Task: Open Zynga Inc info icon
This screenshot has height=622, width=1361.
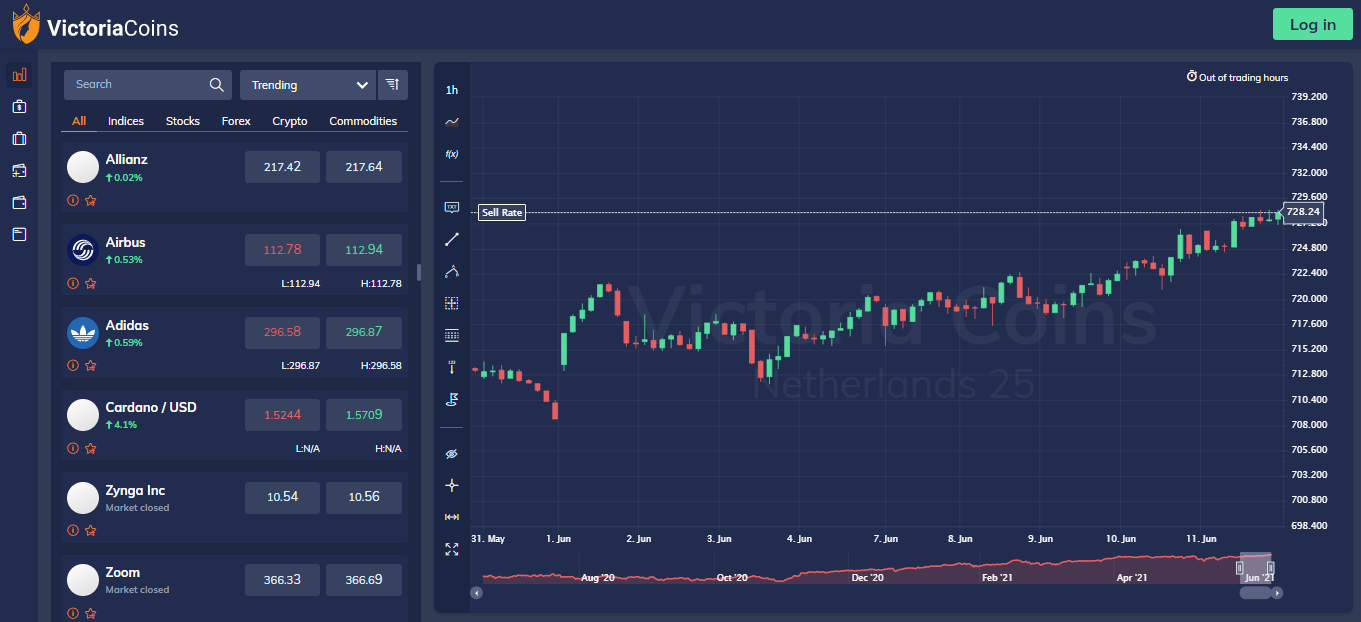Action: [x=73, y=530]
